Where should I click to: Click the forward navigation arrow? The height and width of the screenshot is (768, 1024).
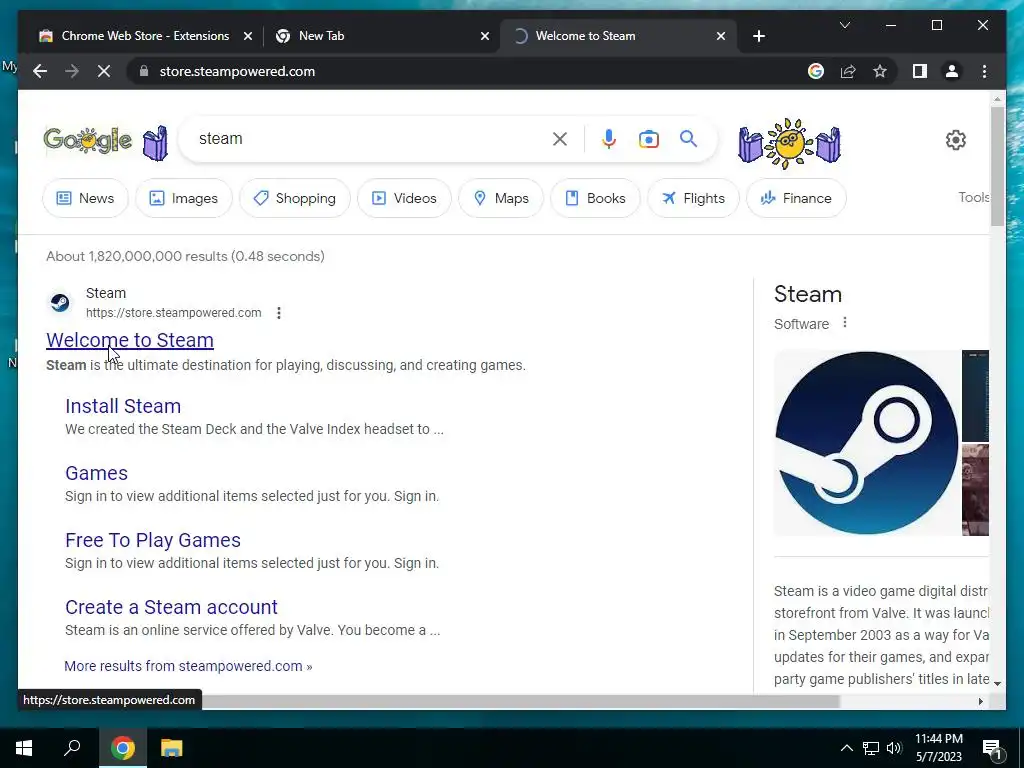72,71
